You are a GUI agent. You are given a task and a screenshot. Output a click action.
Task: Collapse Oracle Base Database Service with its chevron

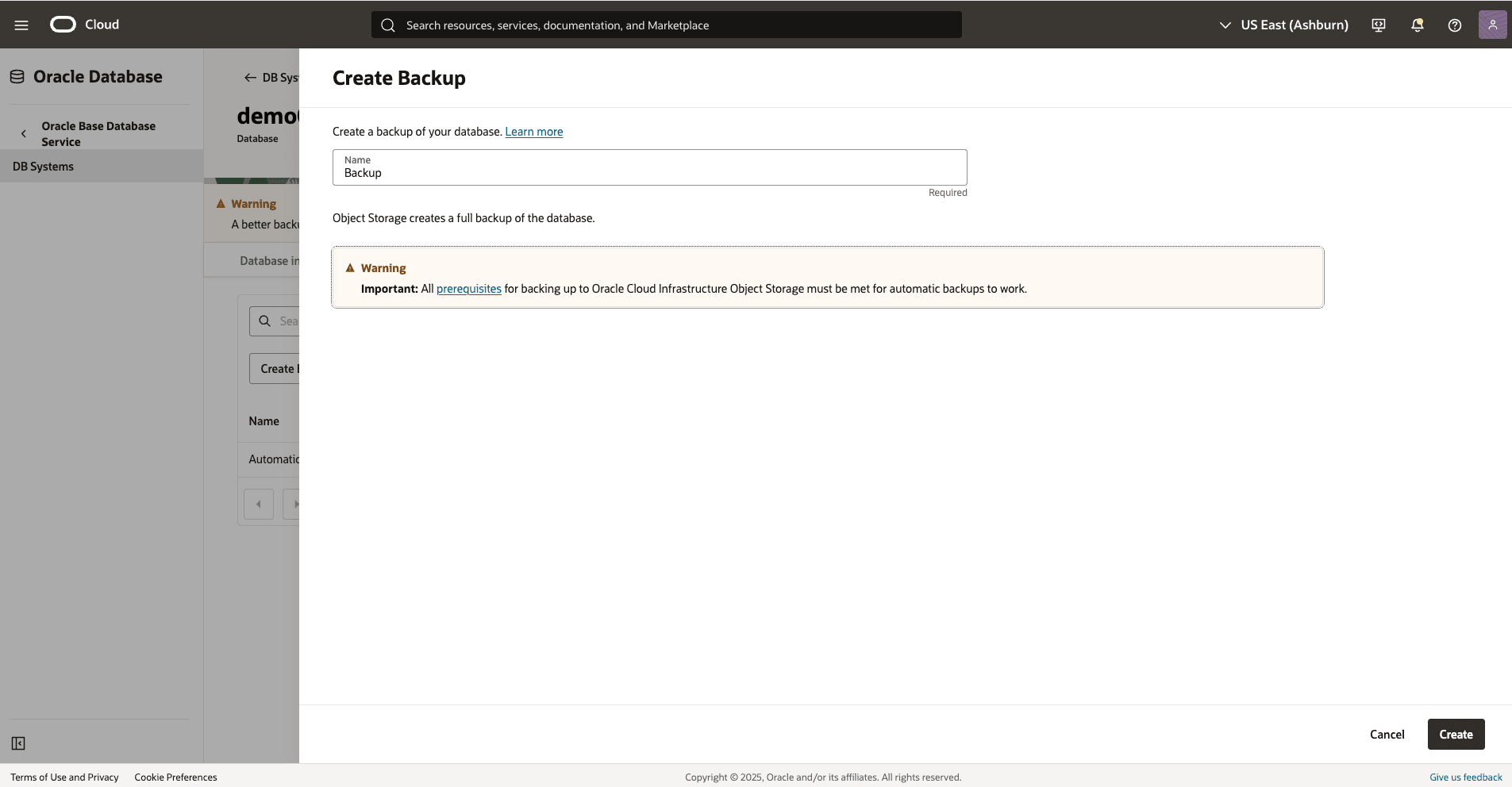click(24, 132)
